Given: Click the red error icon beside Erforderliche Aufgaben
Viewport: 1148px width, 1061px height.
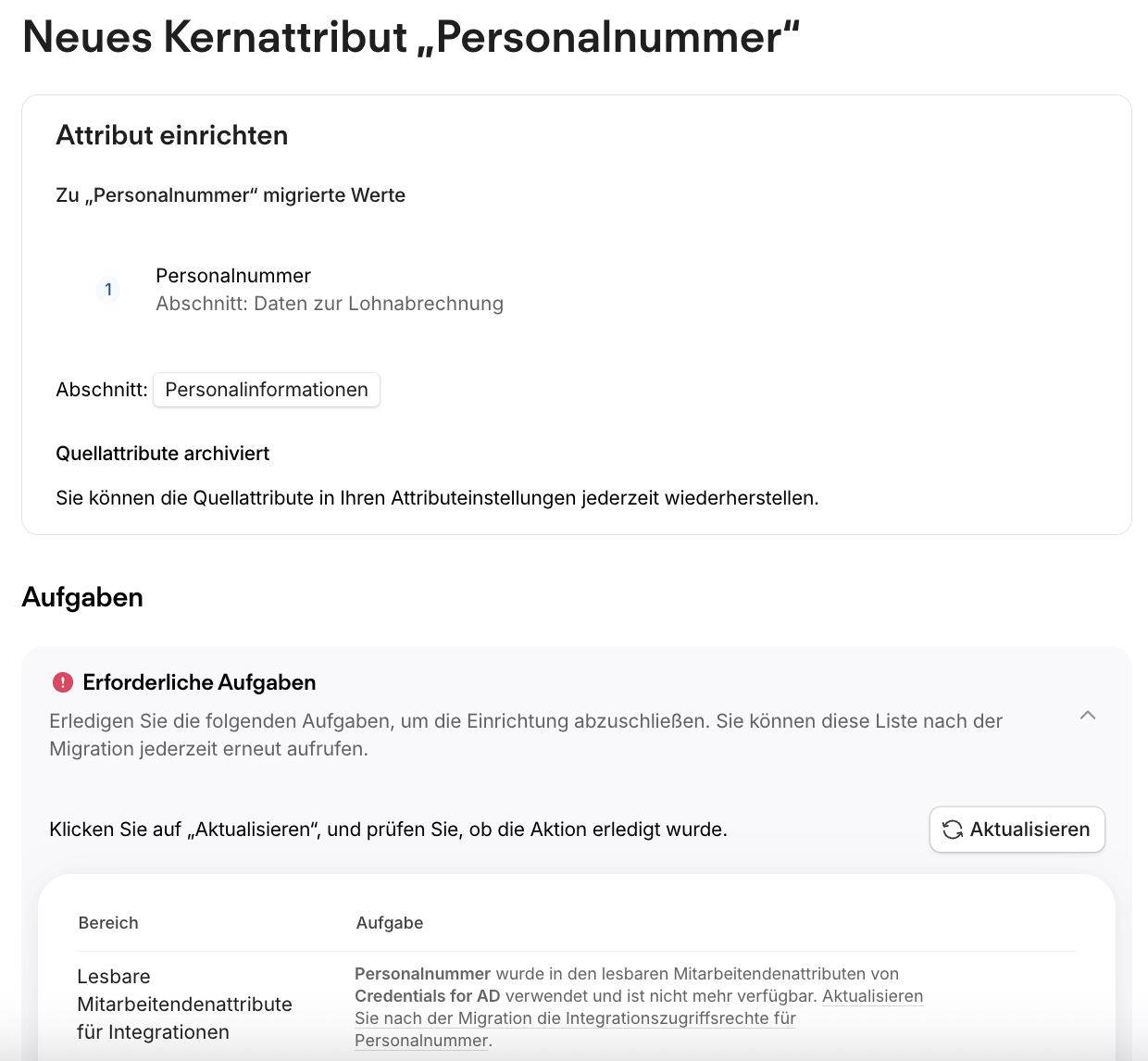Looking at the screenshot, I should (62, 682).
